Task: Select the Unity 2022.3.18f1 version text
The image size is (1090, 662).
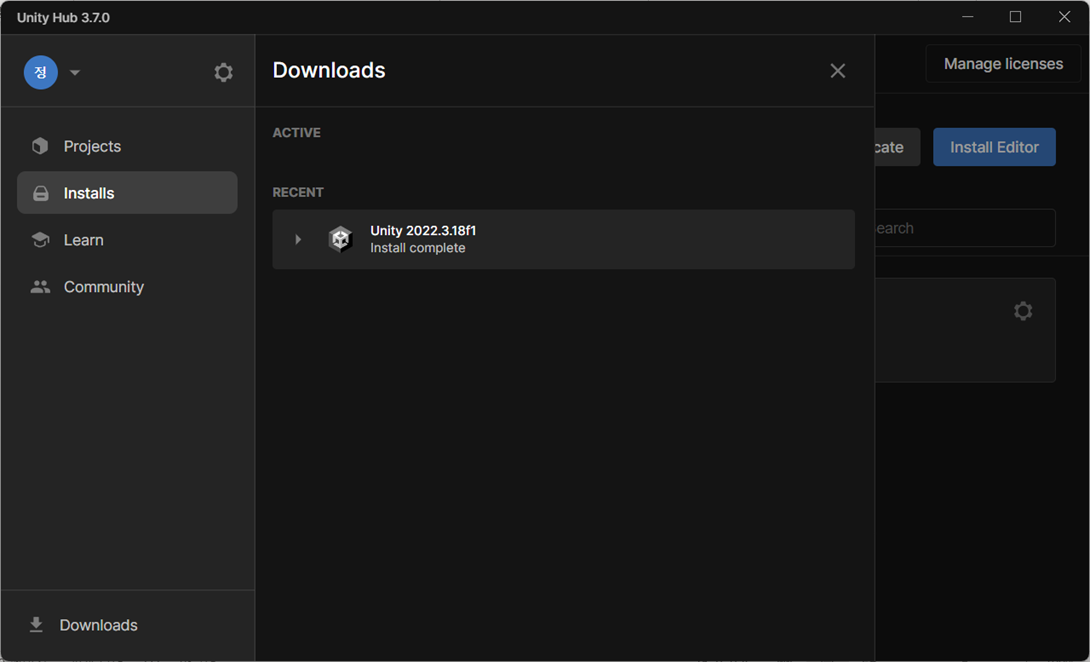Action: pos(423,231)
